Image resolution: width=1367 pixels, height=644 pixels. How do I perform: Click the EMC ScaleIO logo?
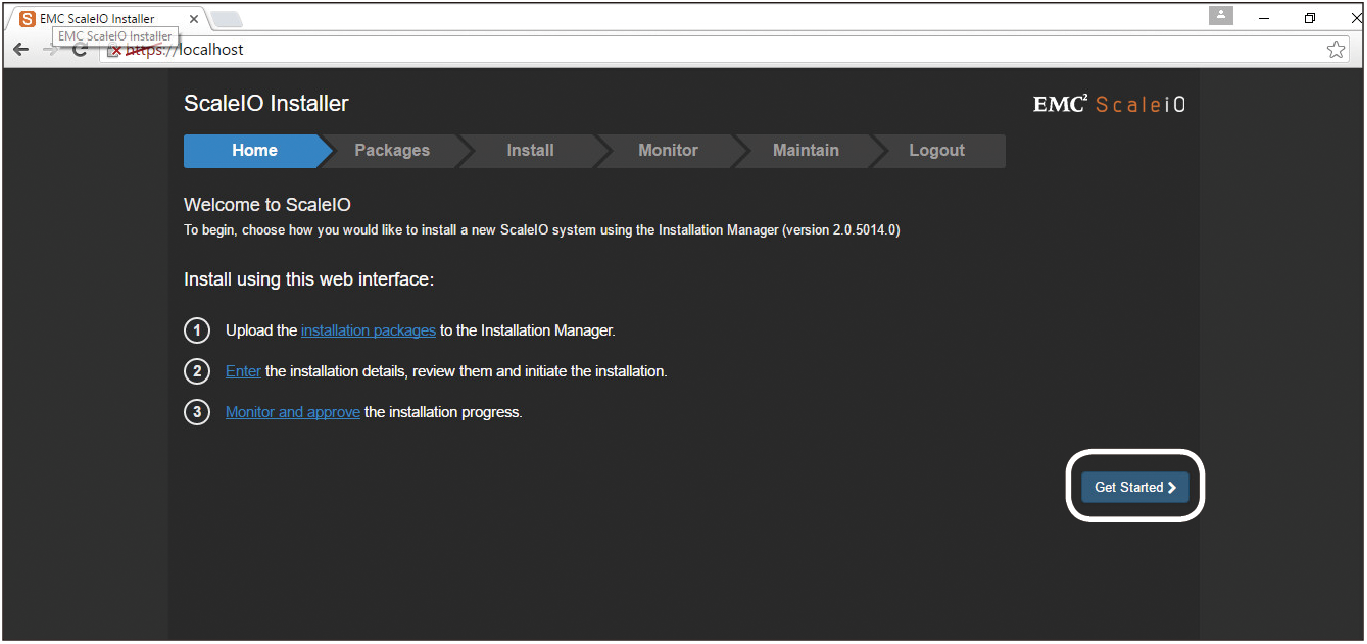(1109, 104)
